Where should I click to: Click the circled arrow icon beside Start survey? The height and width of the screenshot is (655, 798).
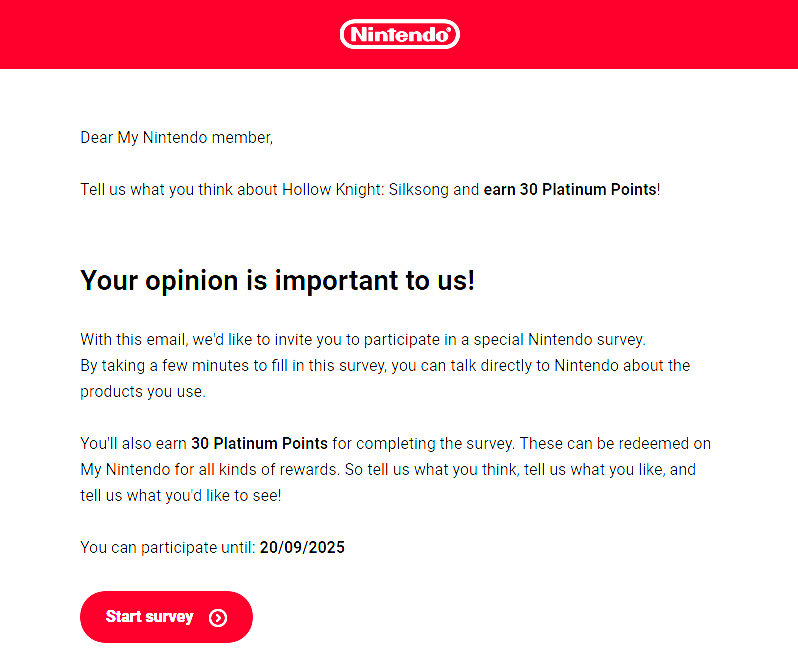(218, 618)
